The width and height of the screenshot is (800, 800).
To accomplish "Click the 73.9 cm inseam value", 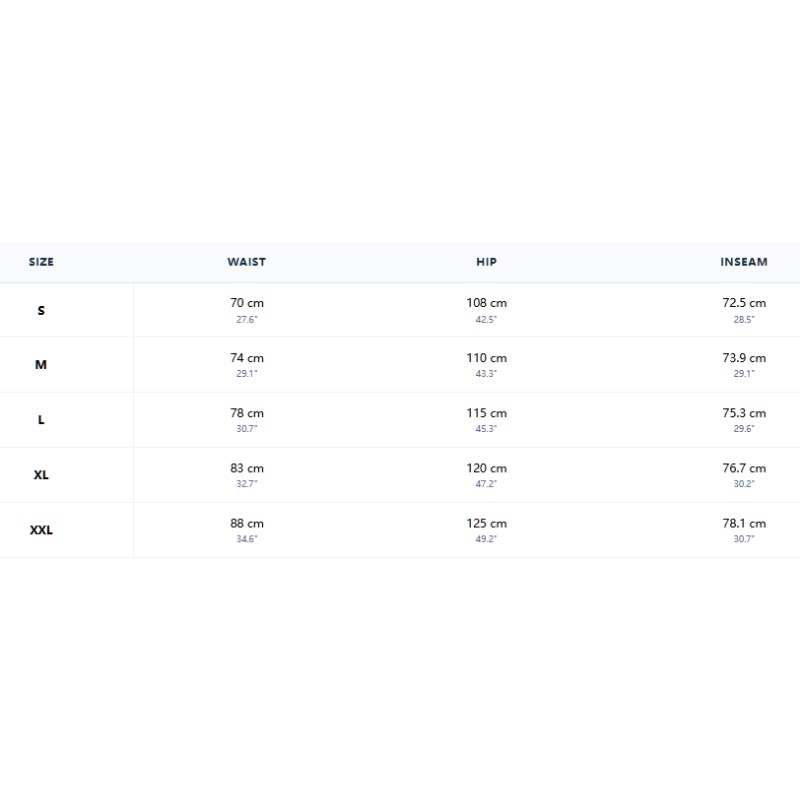I will pos(743,358).
